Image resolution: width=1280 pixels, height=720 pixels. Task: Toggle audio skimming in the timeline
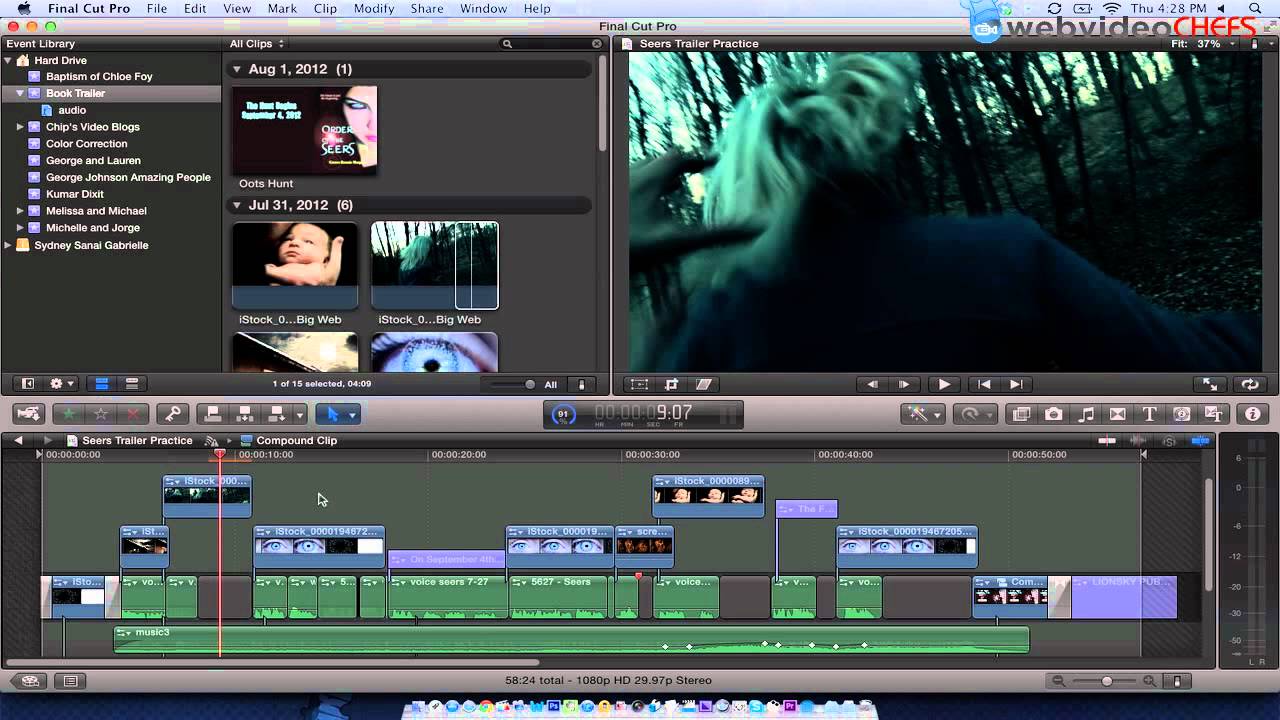(x=1138, y=440)
